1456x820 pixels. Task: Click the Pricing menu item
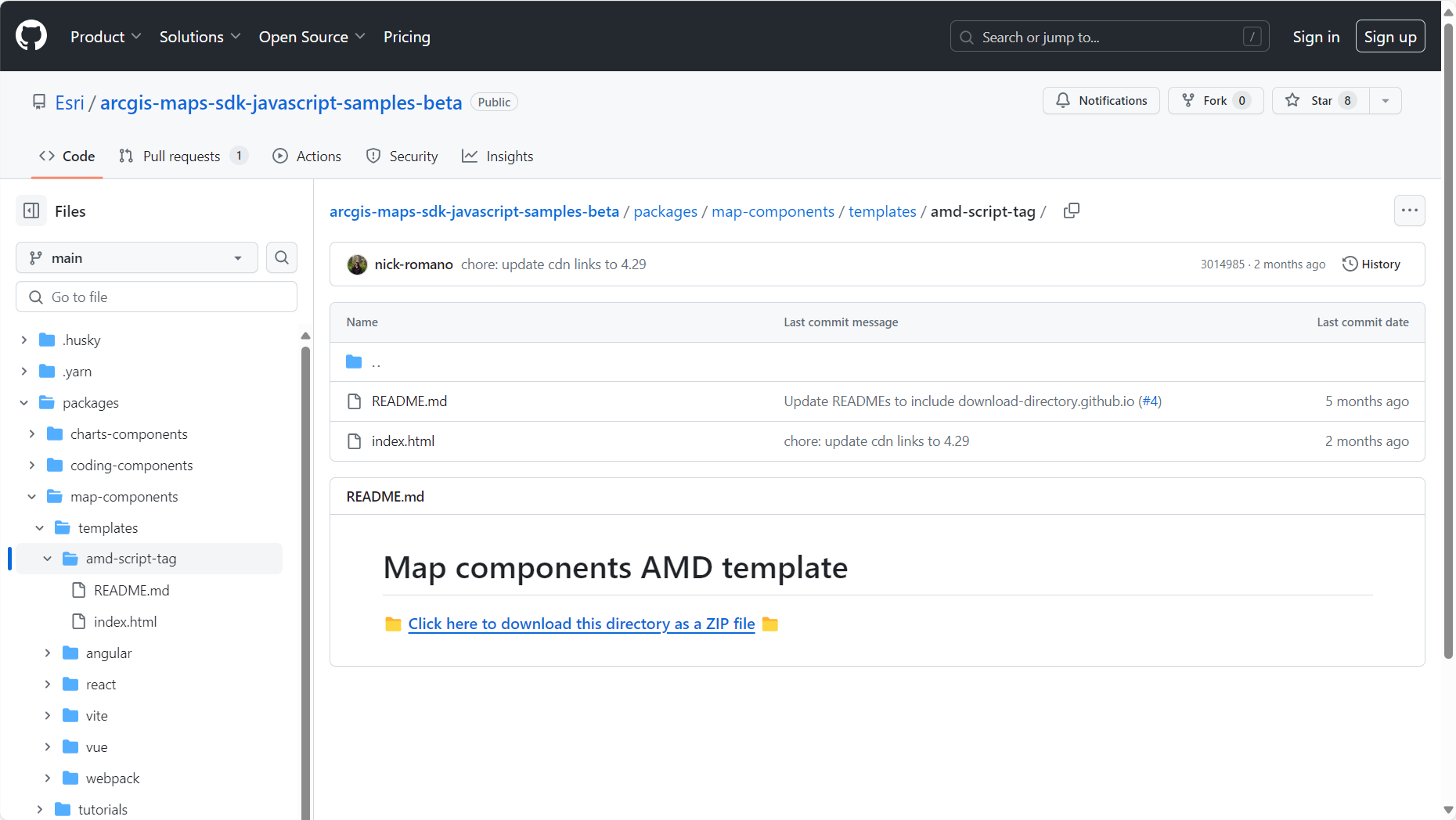[x=407, y=37]
